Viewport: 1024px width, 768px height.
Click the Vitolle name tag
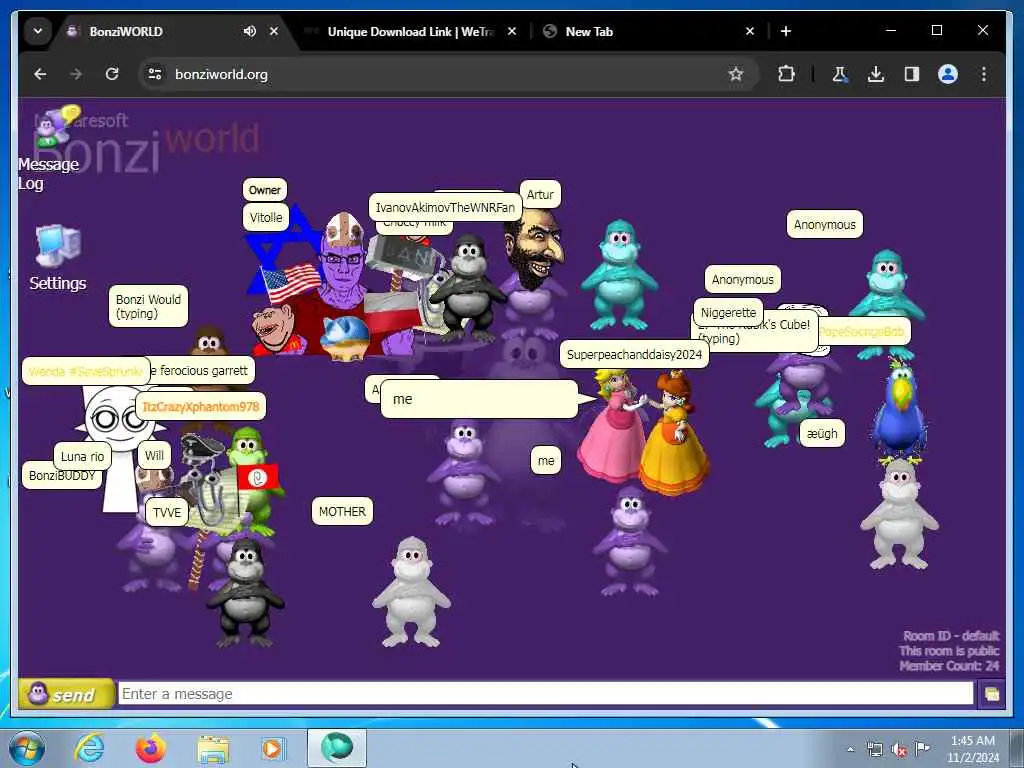(266, 217)
